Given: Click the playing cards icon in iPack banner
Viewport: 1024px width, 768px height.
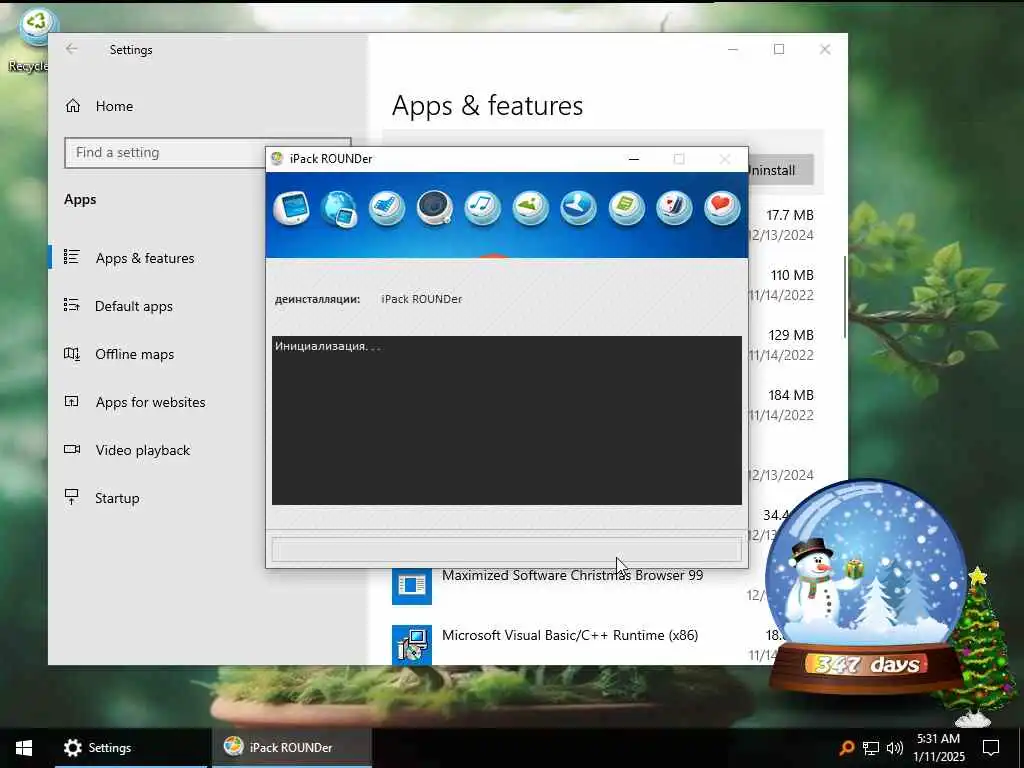Looking at the screenshot, I should click(x=674, y=208).
